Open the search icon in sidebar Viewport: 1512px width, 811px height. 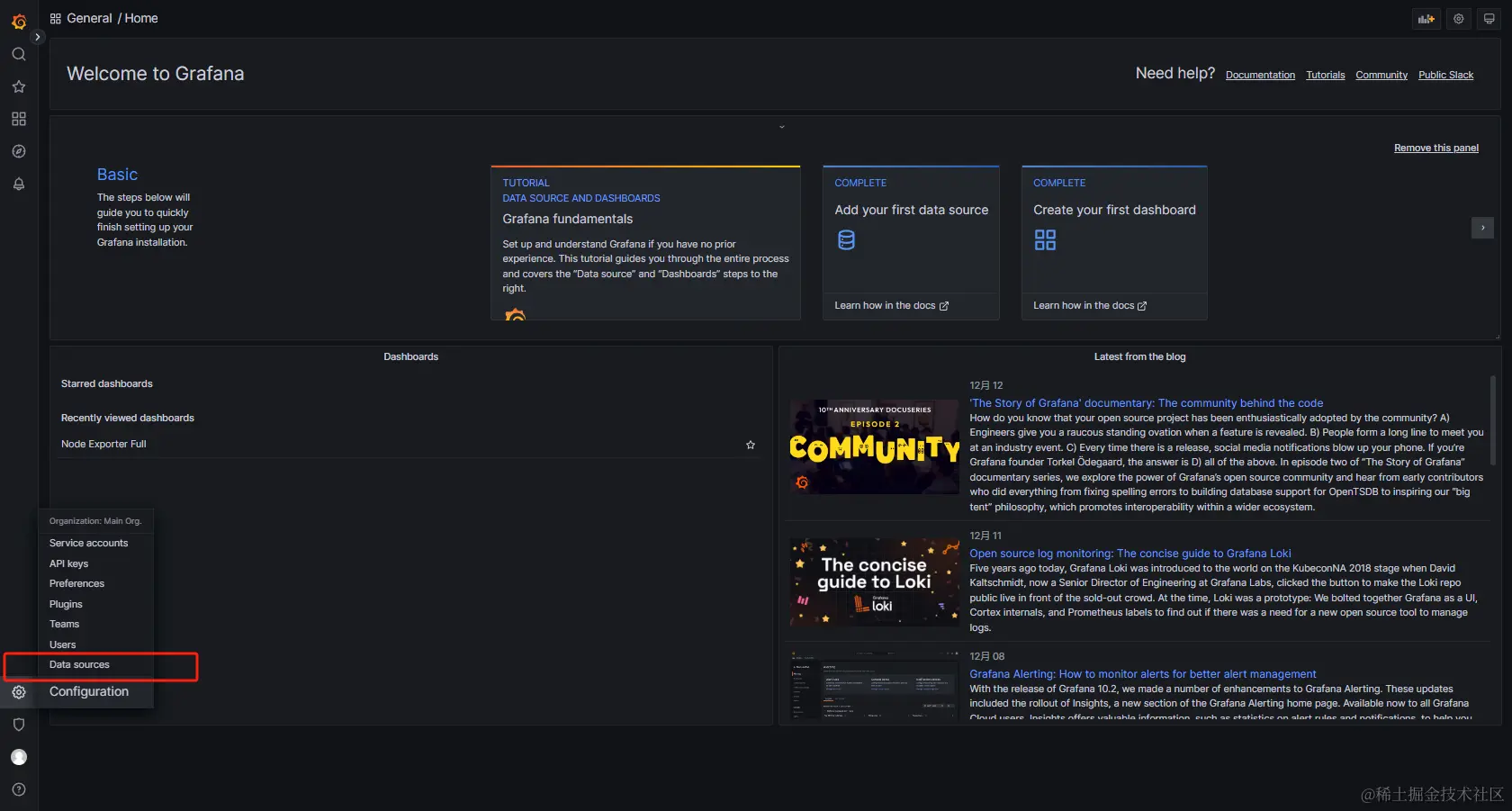tap(19, 54)
